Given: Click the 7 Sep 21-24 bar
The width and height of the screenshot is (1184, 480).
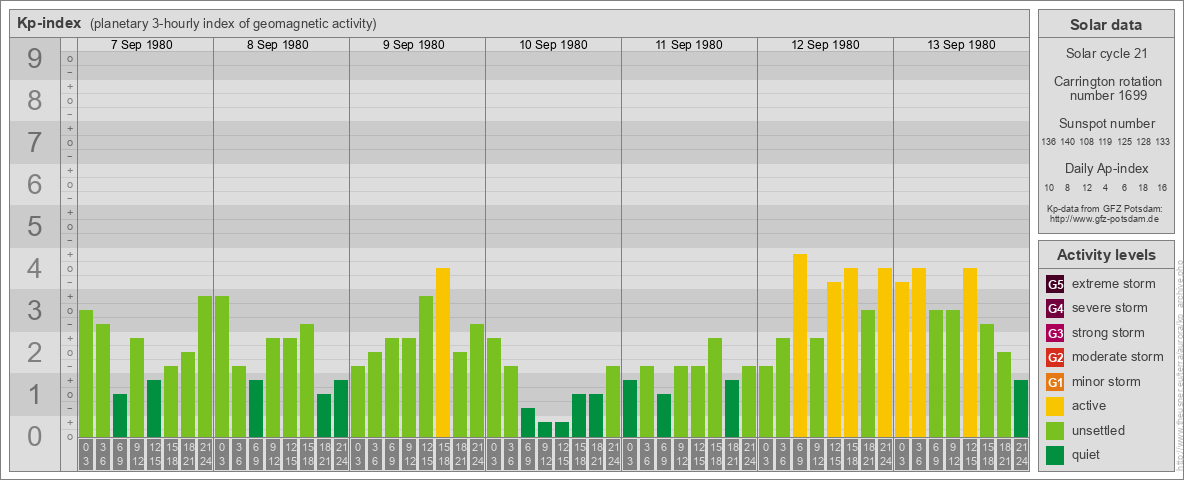Looking at the screenshot, I should [x=205, y=367].
